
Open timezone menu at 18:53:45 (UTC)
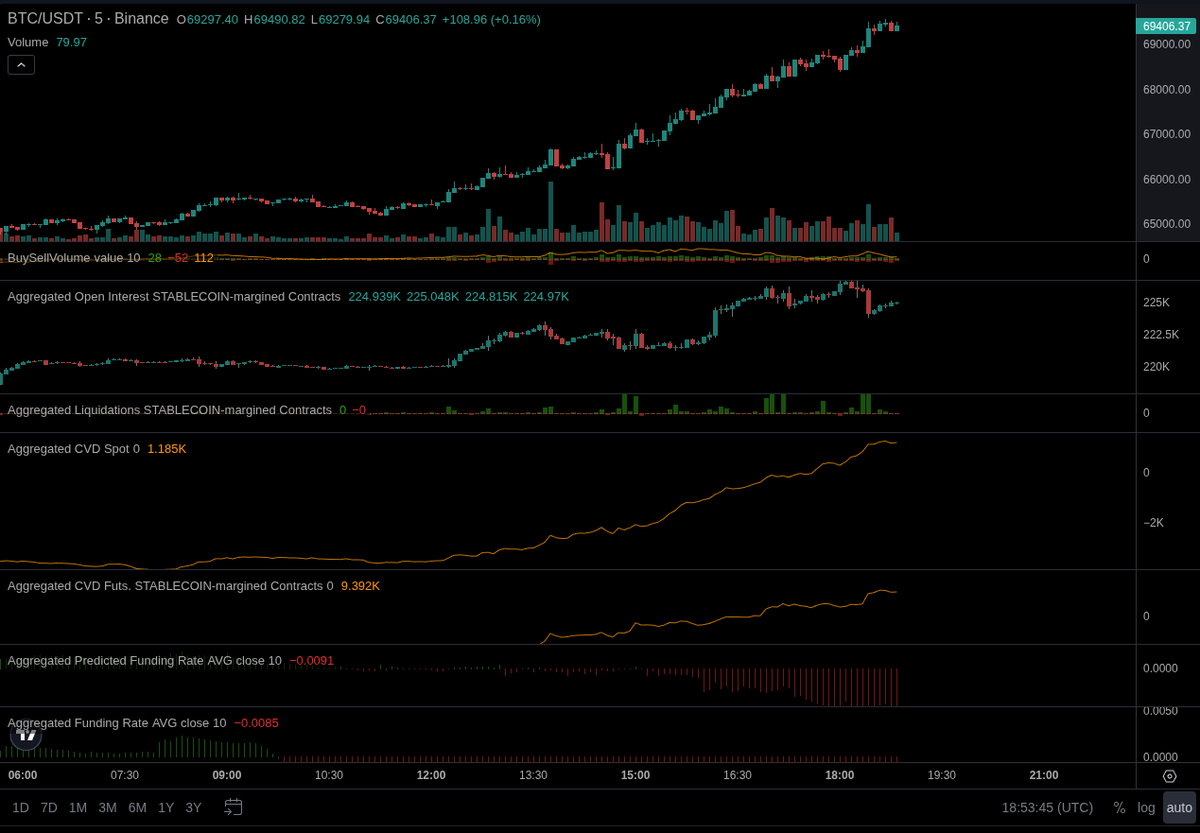1047,808
